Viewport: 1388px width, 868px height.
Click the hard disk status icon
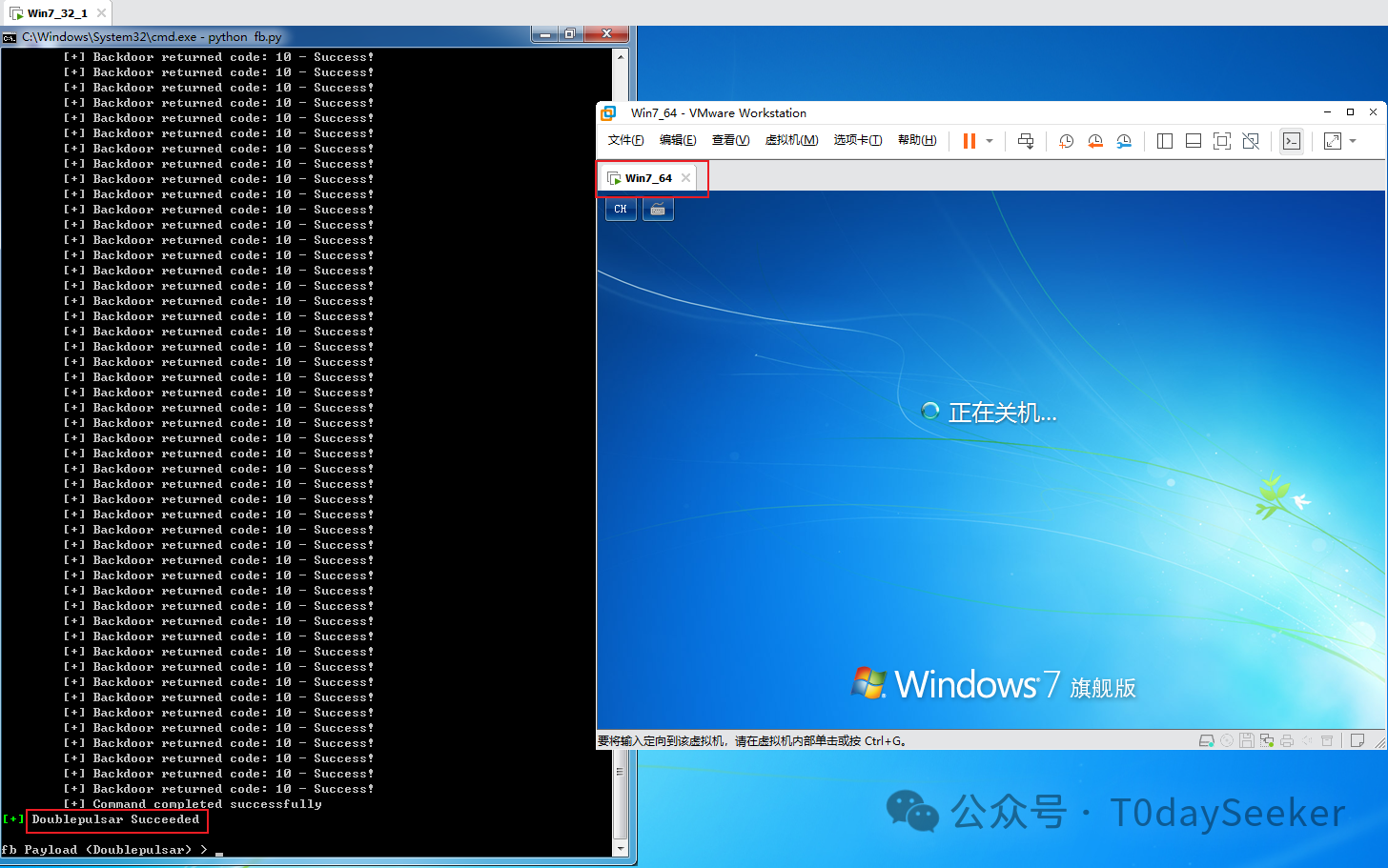(1206, 740)
